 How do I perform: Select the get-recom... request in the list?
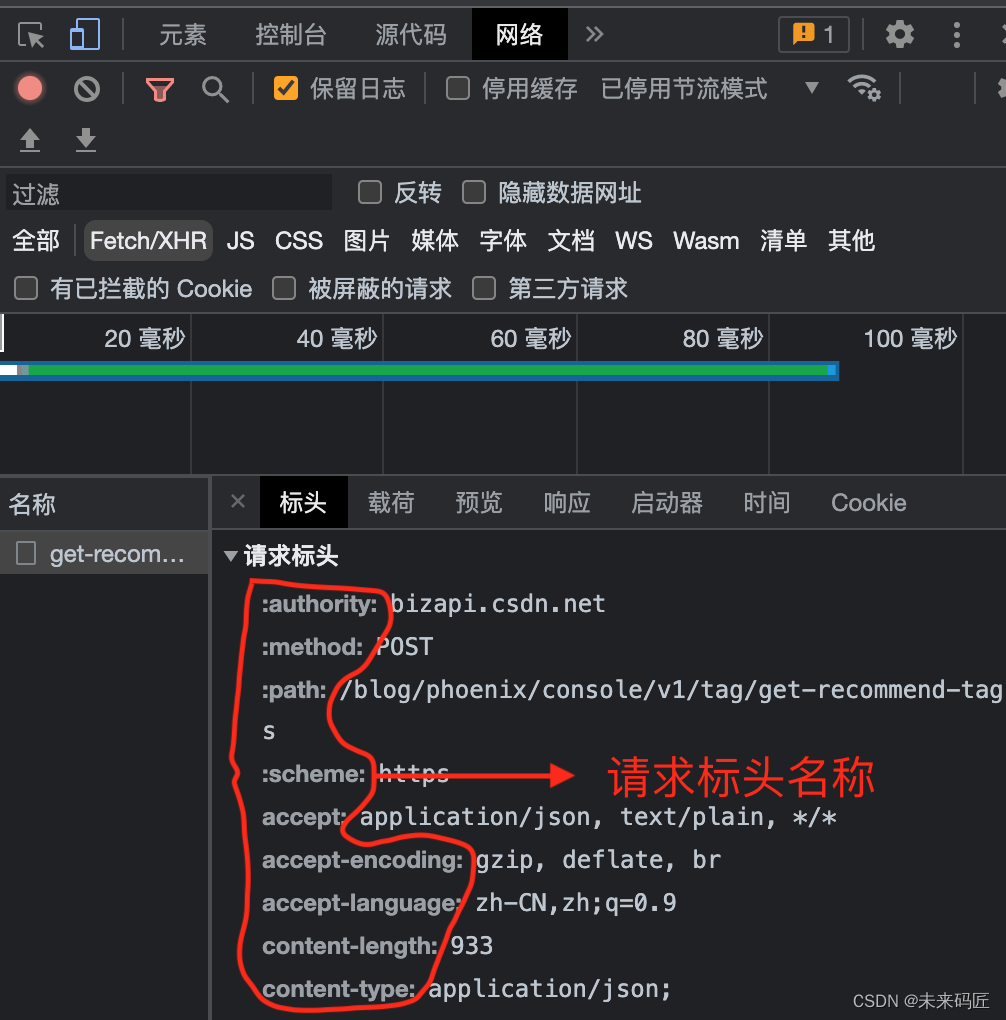[105, 553]
